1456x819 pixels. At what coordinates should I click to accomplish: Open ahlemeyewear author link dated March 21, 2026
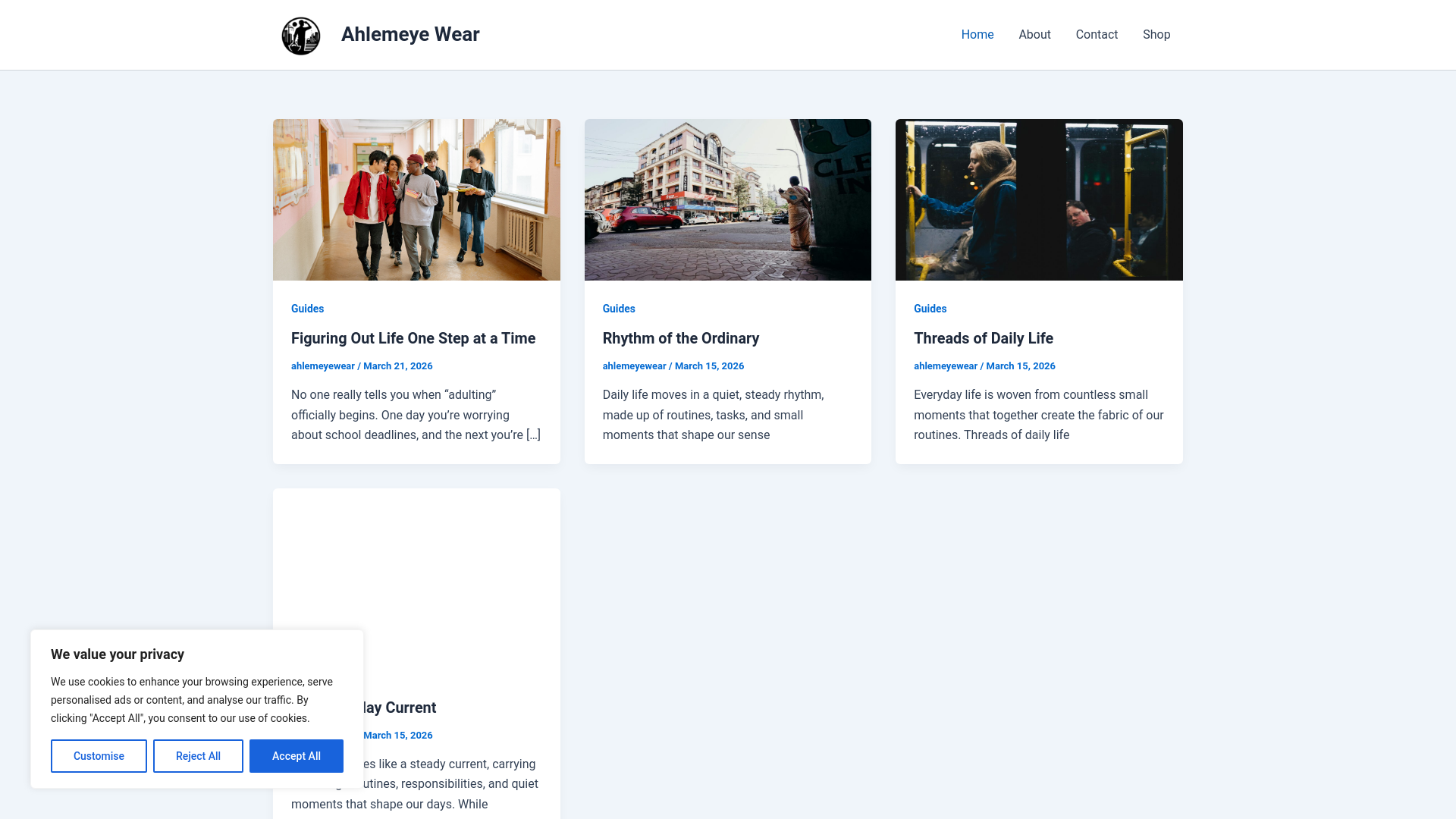[x=323, y=366]
